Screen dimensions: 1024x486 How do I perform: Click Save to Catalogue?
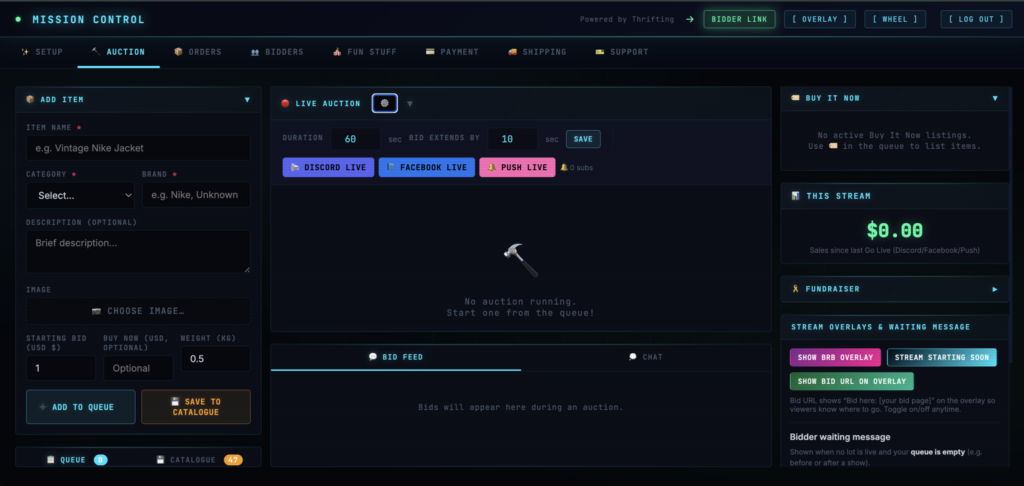pos(196,407)
